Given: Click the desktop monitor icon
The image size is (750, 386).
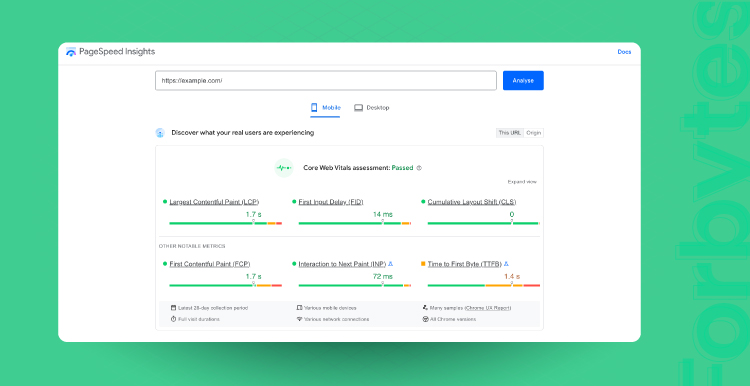Looking at the screenshot, I should pyautogui.click(x=358, y=108).
